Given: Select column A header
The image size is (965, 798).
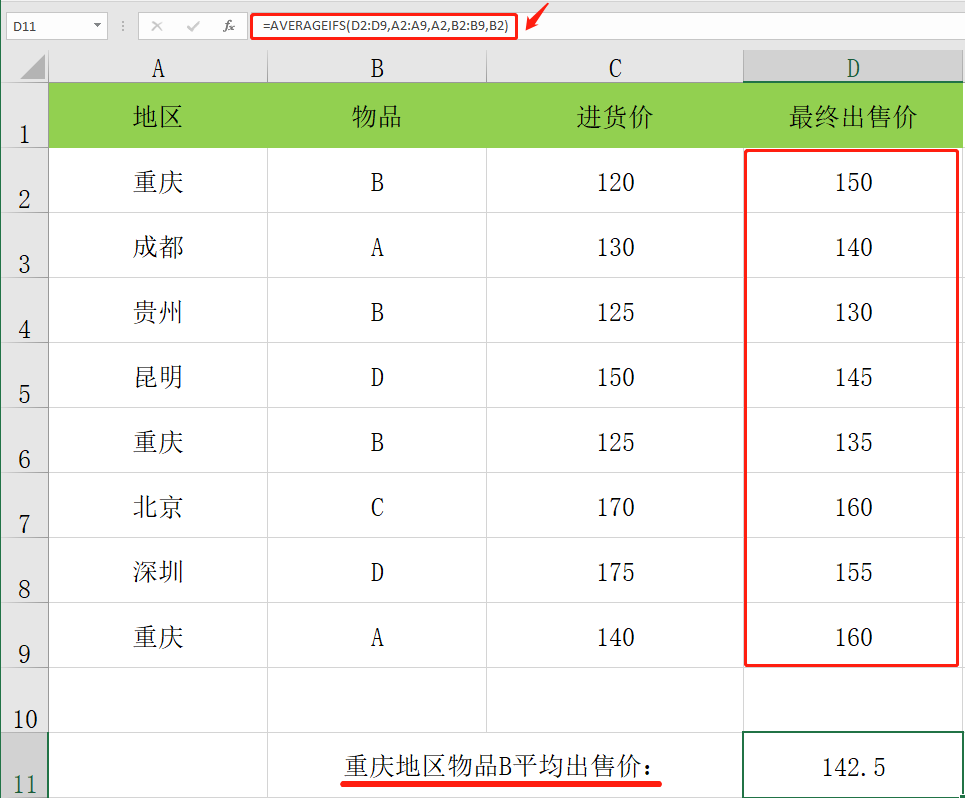Looking at the screenshot, I should 158,66.
